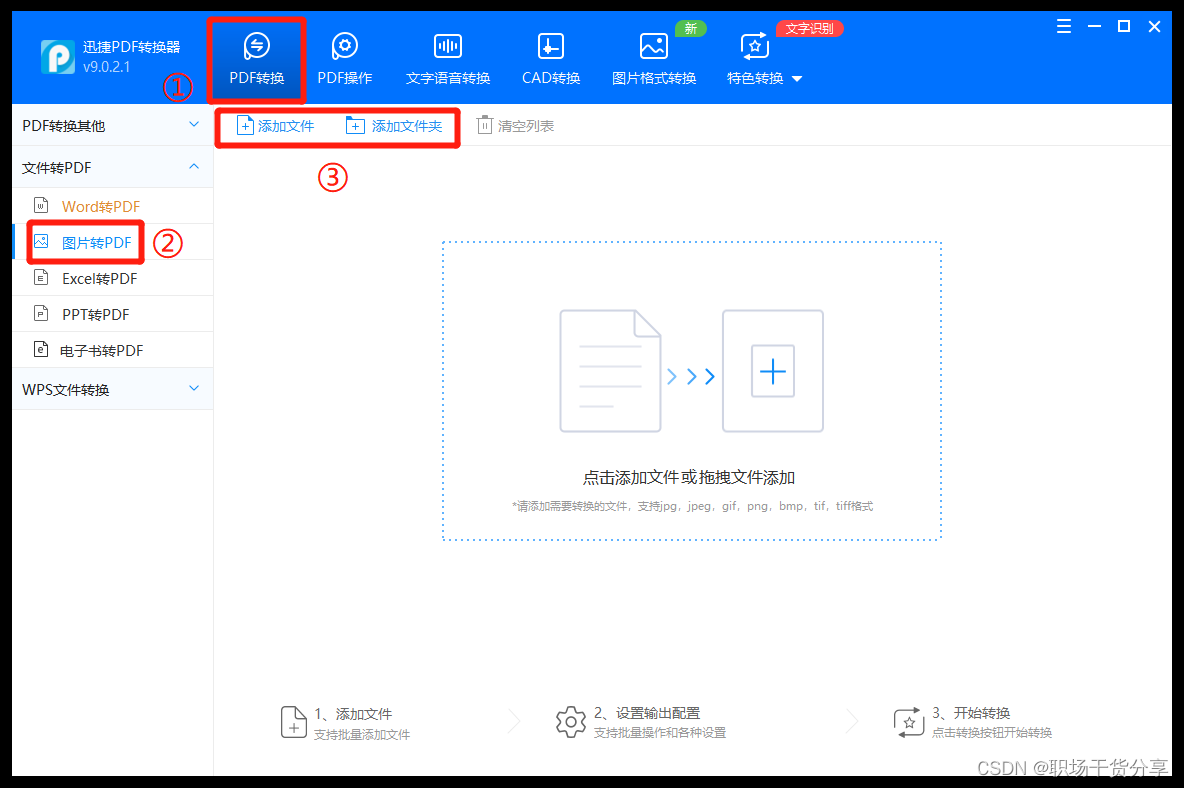Select Word转PDF in the sidebar
Viewport: 1184px width, 788px height.
pyautogui.click(x=112, y=206)
